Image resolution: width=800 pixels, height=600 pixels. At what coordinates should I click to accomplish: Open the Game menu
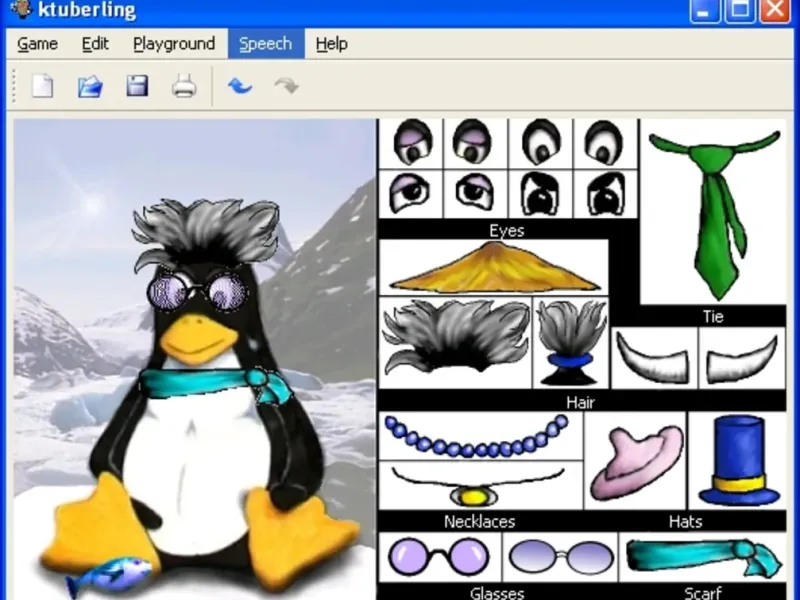37,44
